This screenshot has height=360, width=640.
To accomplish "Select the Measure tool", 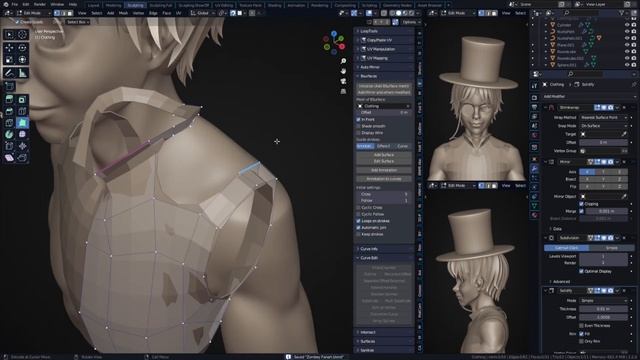I will tap(22, 73).
